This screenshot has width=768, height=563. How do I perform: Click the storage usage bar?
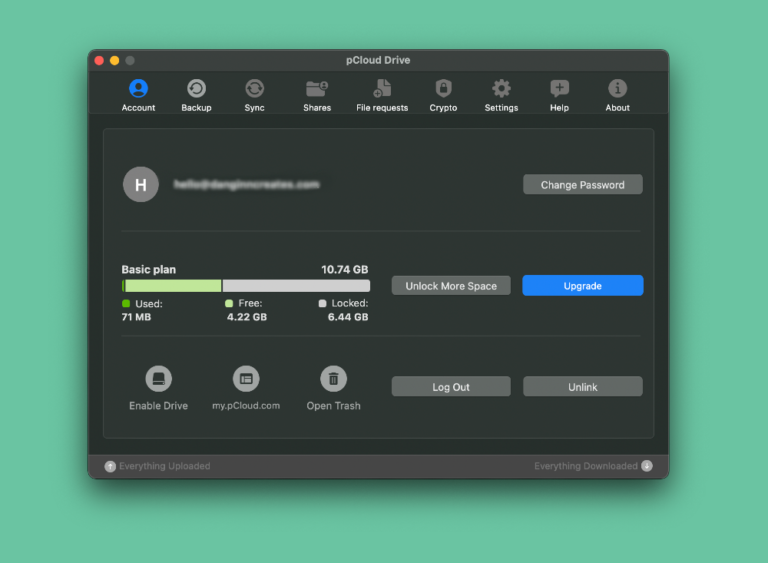coord(246,286)
